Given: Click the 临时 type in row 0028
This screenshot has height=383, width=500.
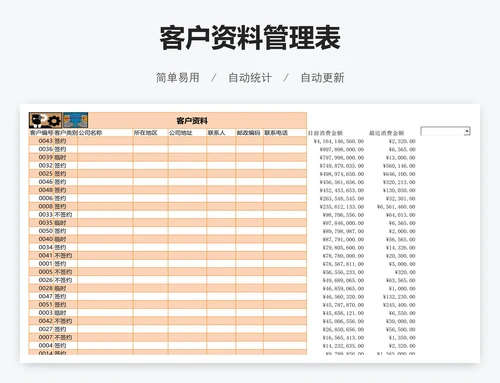Looking at the screenshot, I should (60, 288).
